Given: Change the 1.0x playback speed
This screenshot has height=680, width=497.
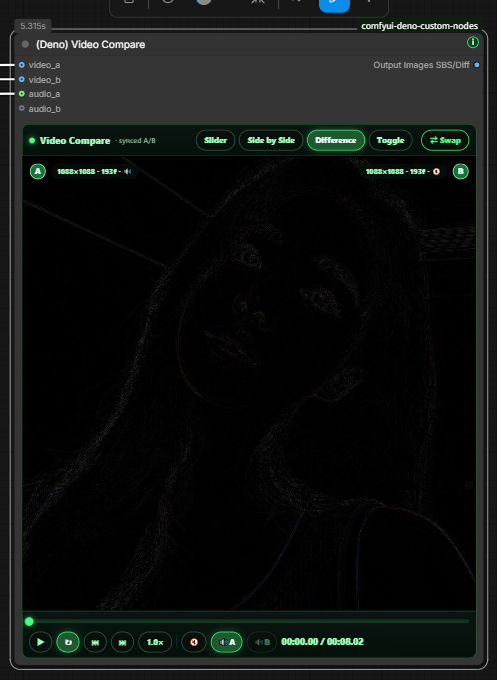Looking at the screenshot, I should (155, 642).
